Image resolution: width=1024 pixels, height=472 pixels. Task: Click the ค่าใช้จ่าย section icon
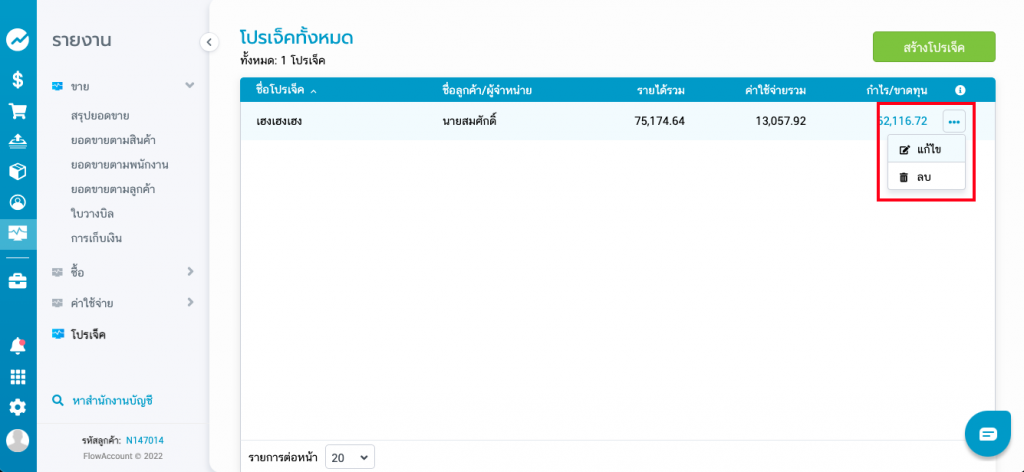pos(57,303)
